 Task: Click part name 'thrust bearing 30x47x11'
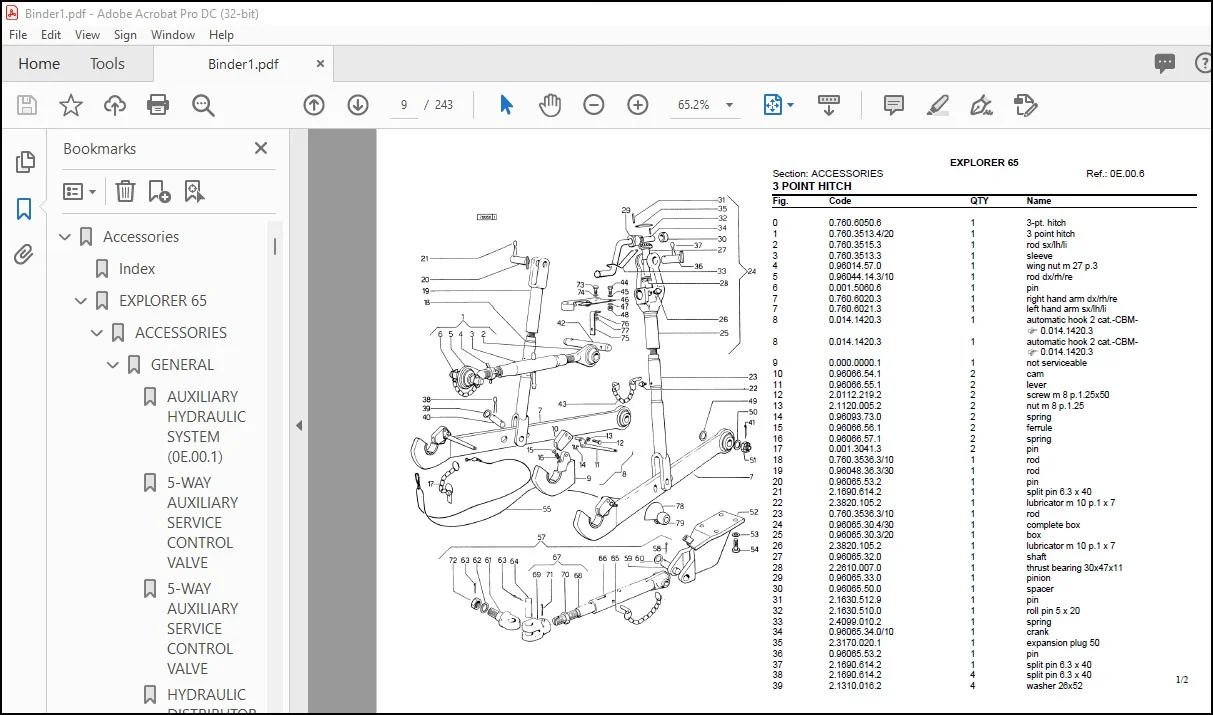coord(1074,568)
